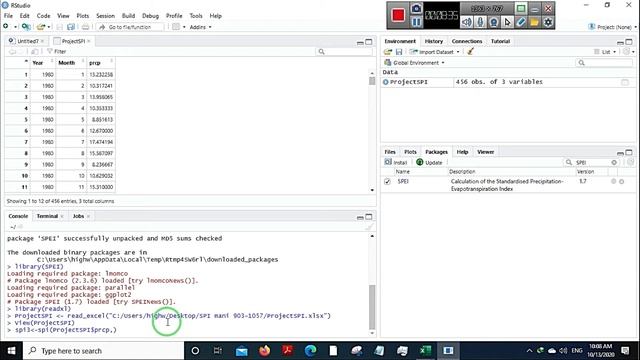The image size is (640, 360).
Task: Switch to the Terminal tab
Action: [x=47, y=216]
